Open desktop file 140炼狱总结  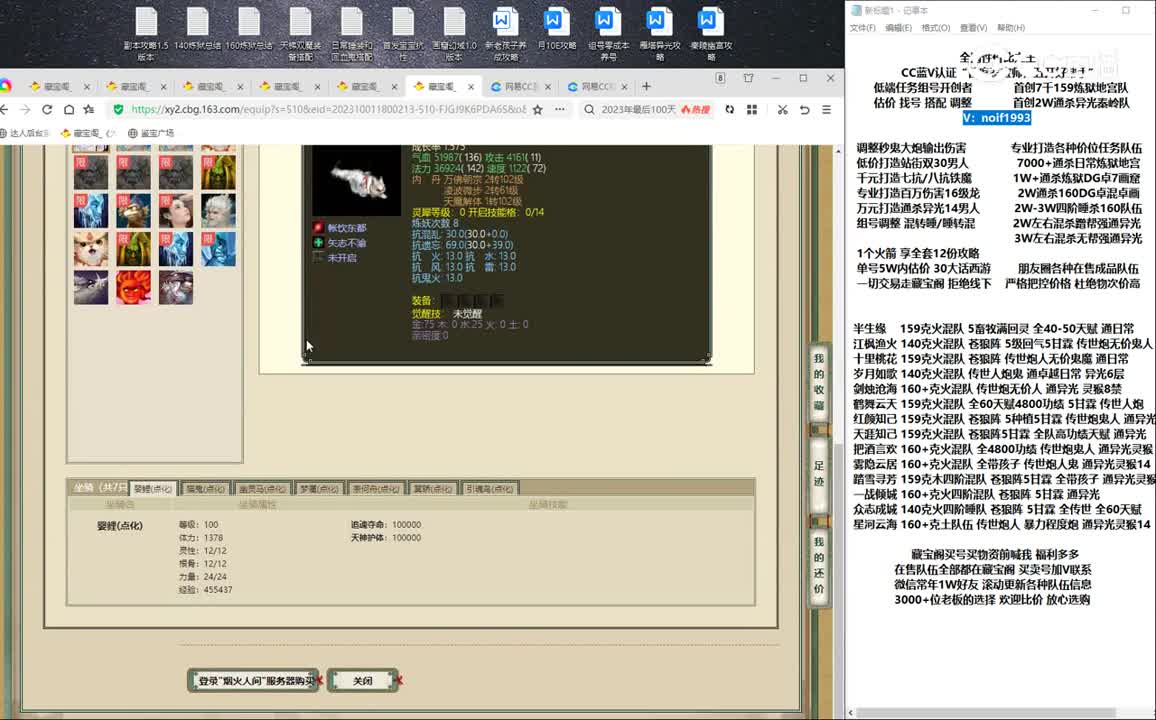tap(198, 29)
